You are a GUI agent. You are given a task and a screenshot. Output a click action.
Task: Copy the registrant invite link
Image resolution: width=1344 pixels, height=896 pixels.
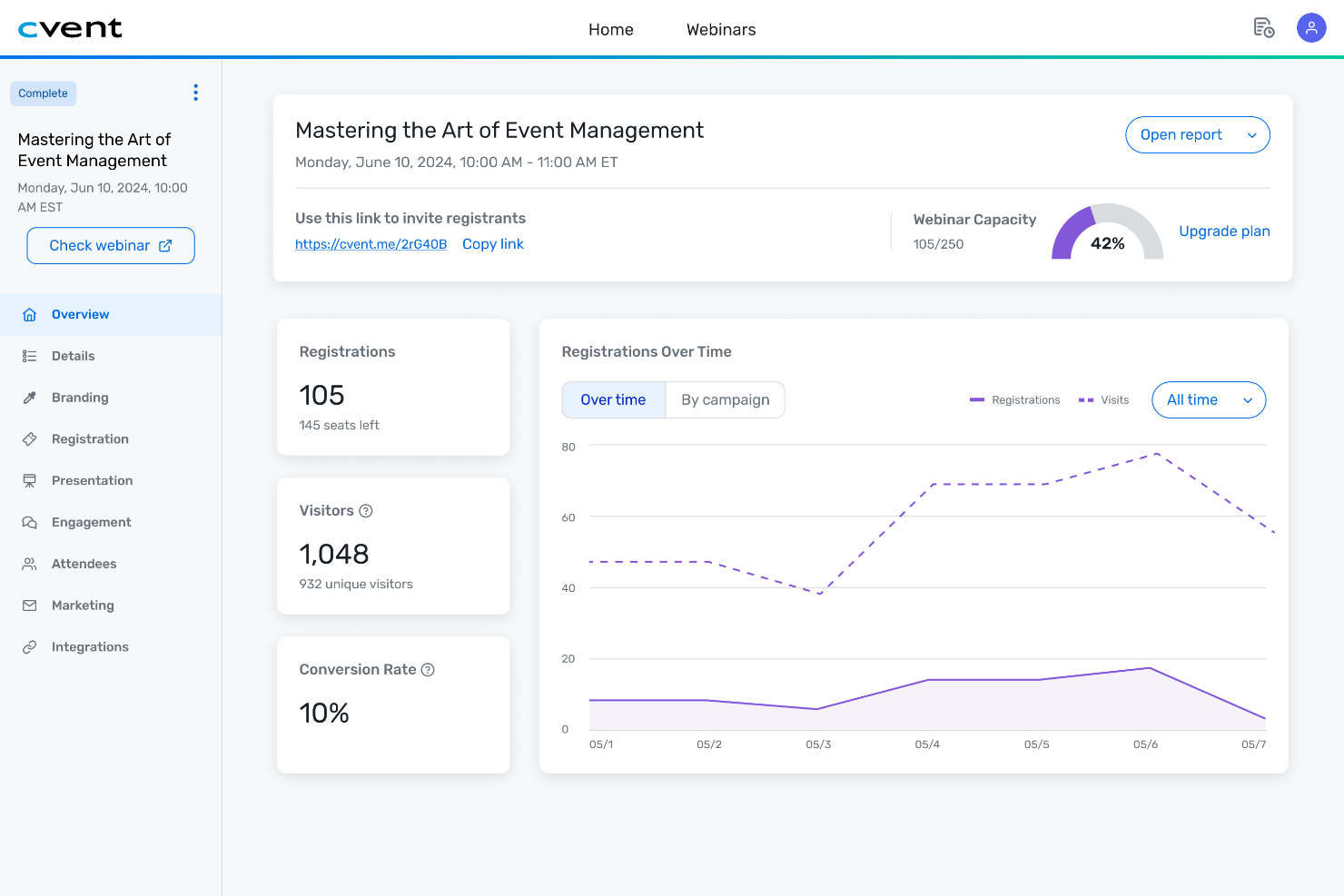click(493, 243)
